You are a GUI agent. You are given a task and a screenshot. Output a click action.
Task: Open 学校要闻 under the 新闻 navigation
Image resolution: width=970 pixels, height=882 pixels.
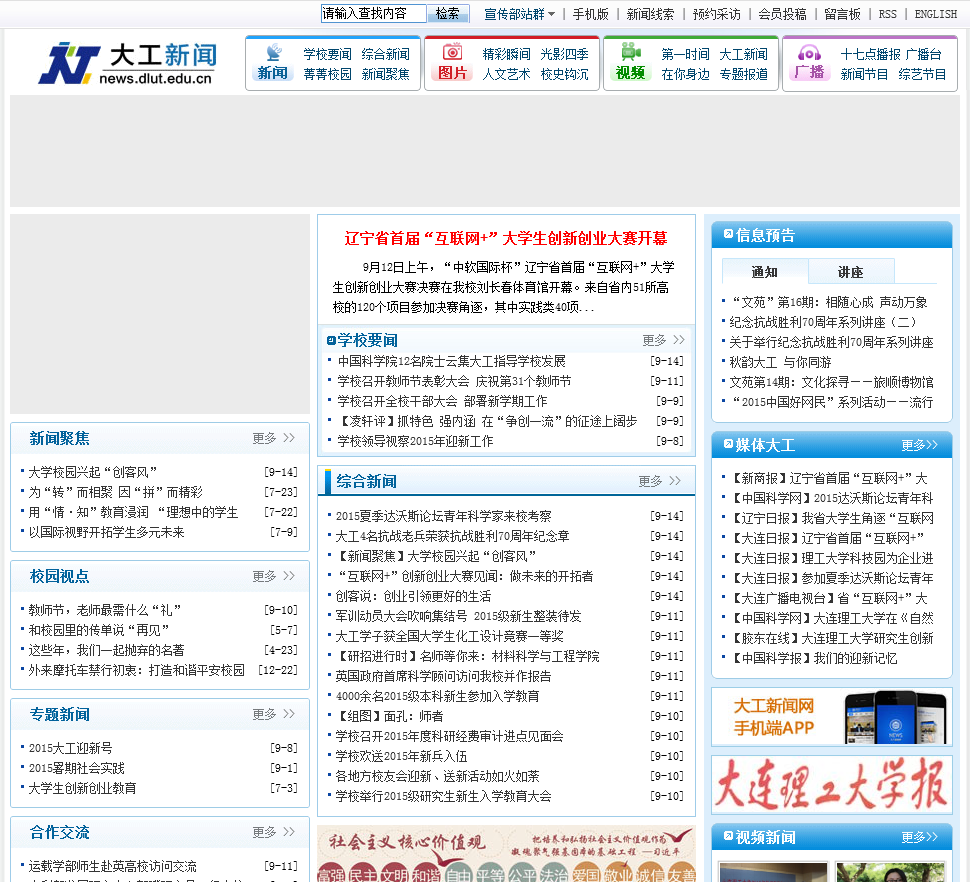click(327, 54)
